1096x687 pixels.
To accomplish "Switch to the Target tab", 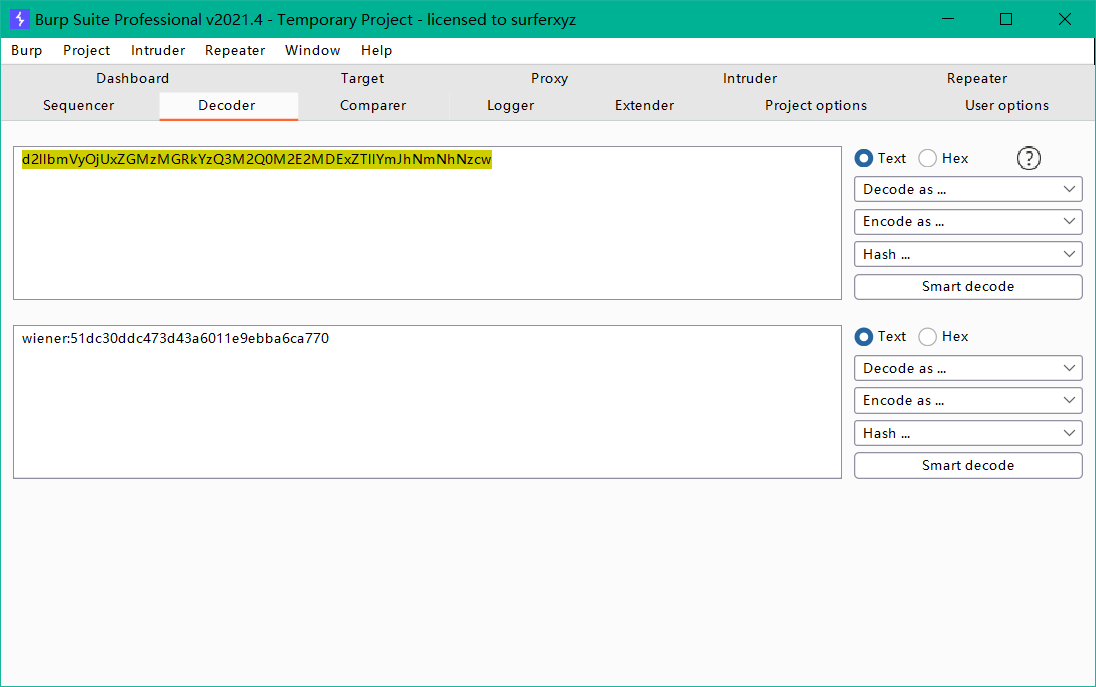I will click(x=362, y=78).
